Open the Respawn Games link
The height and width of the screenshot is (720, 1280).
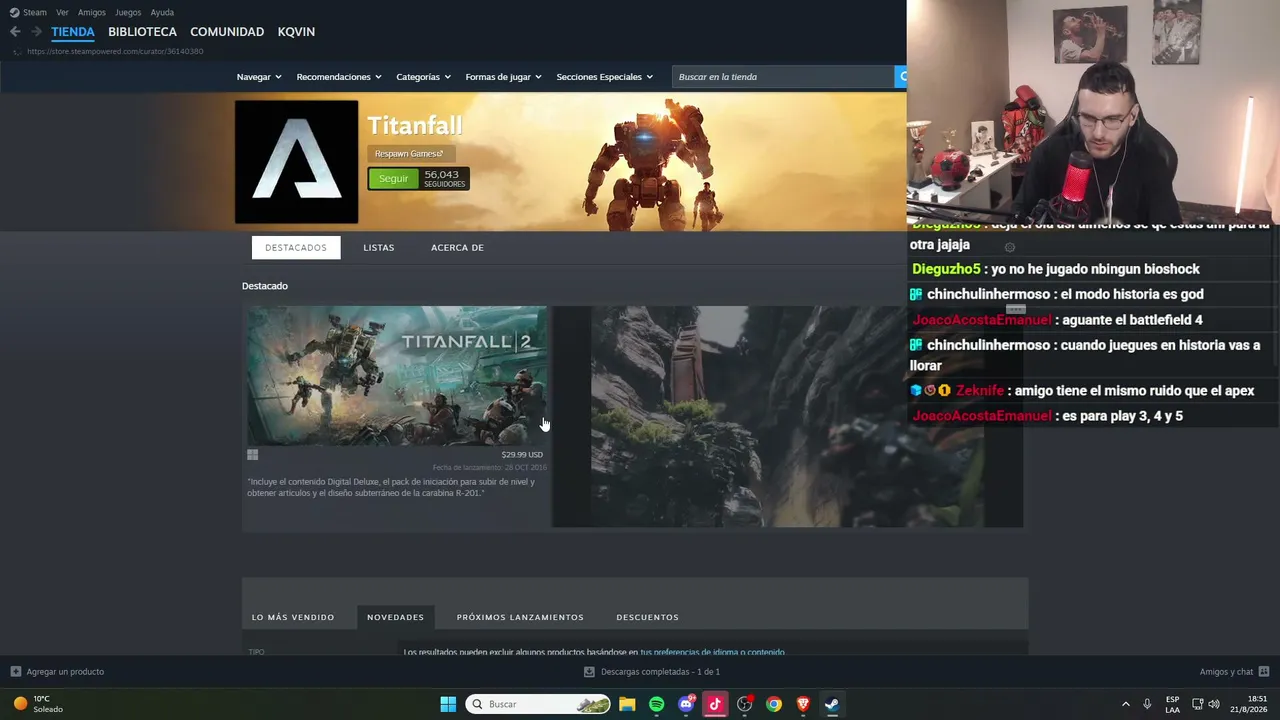click(x=409, y=154)
